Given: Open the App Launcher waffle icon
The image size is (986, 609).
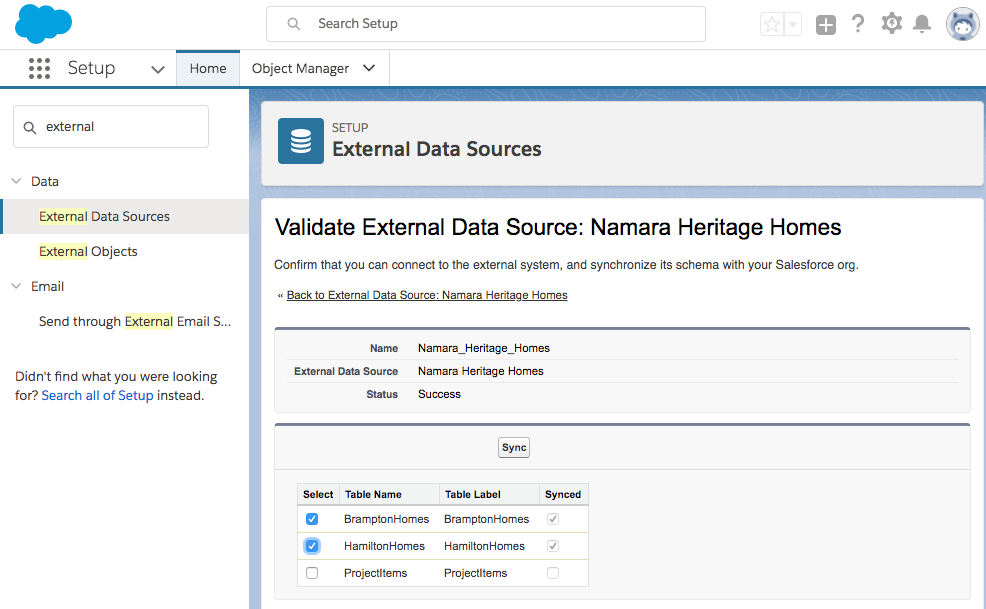Looking at the screenshot, I should pyautogui.click(x=39, y=68).
